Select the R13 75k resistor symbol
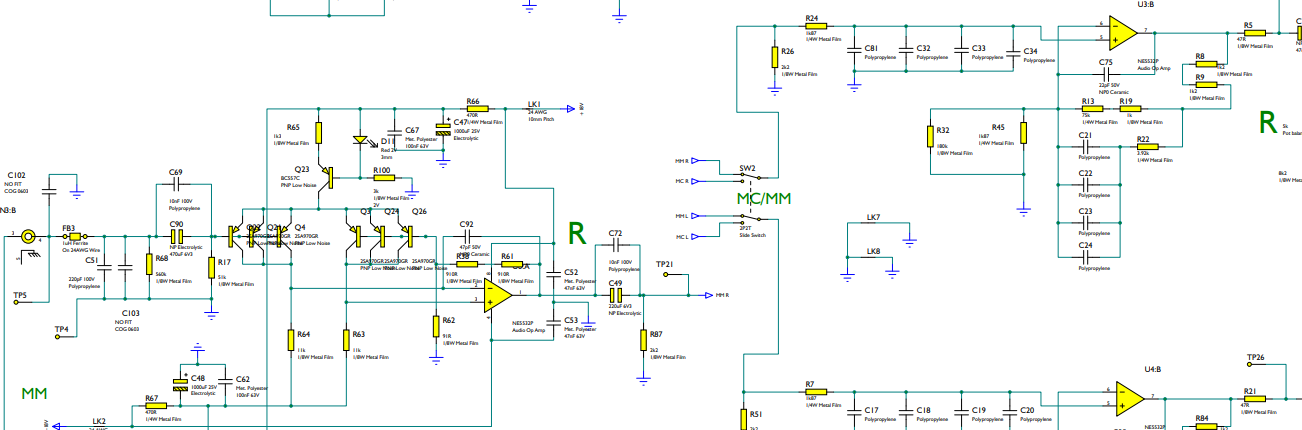 point(1091,109)
